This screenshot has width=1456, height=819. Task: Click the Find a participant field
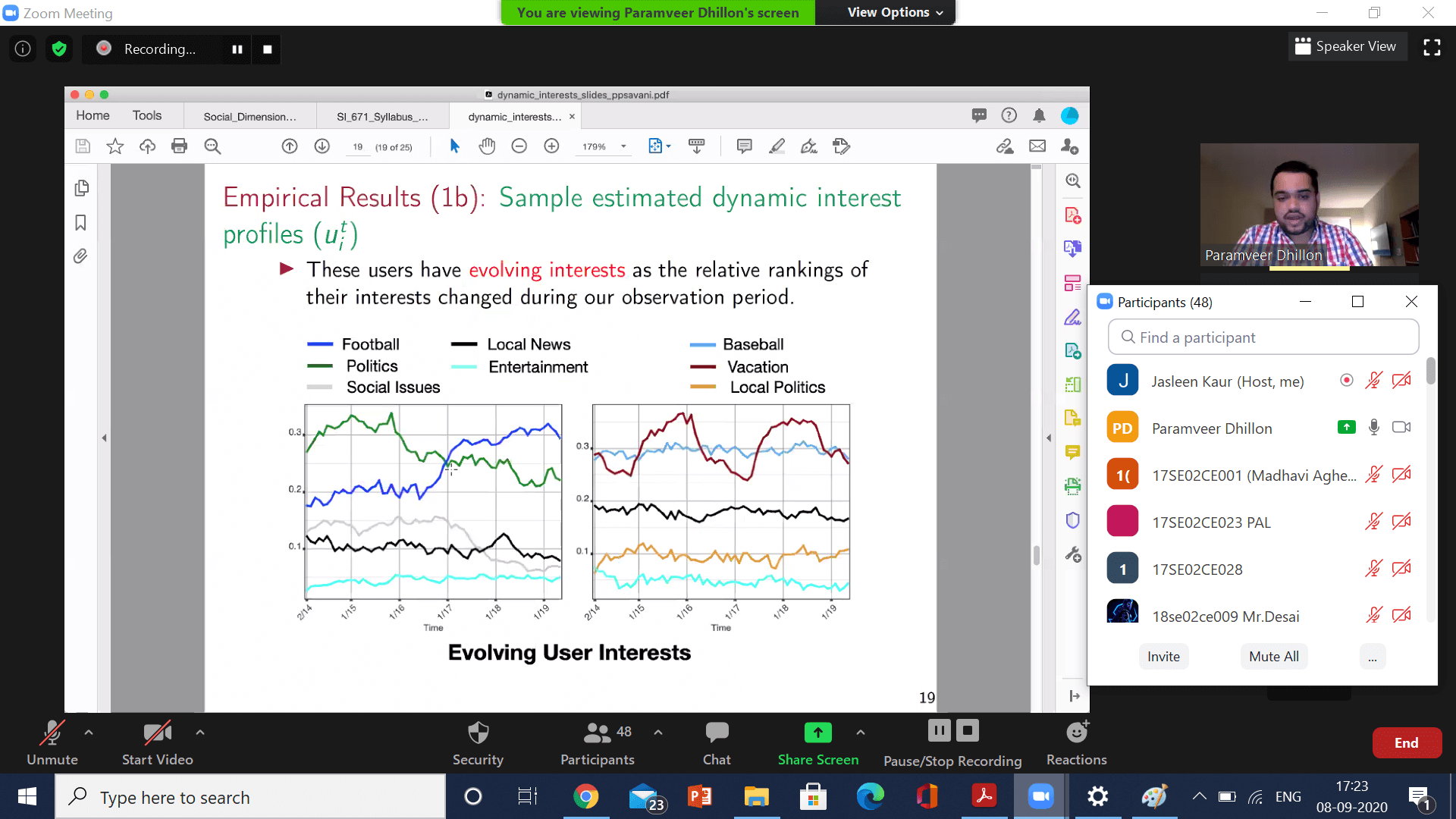[1263, 337]
